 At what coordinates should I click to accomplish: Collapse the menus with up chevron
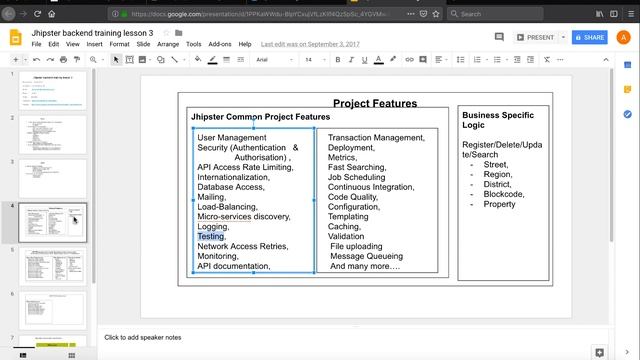coord(606,60)
